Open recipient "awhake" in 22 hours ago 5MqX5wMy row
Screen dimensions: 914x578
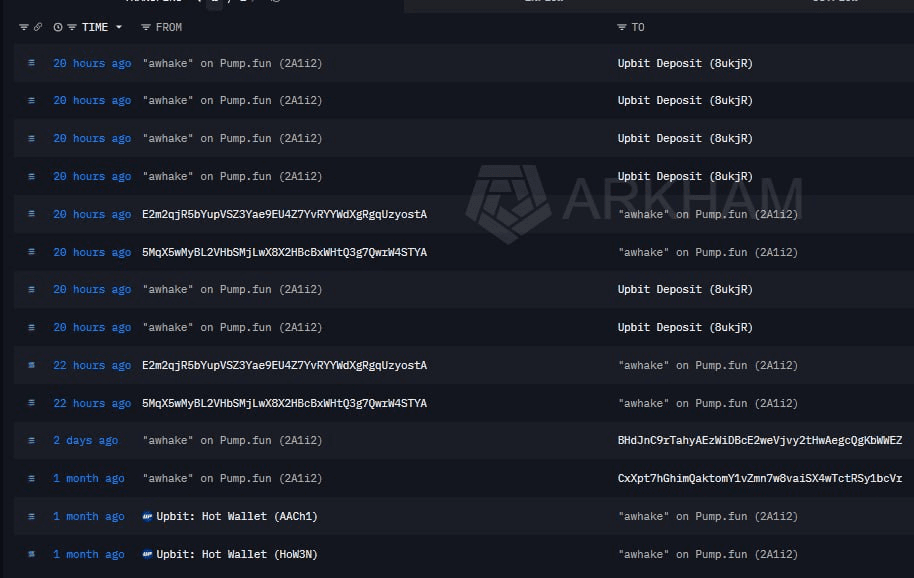click(708, 403)
